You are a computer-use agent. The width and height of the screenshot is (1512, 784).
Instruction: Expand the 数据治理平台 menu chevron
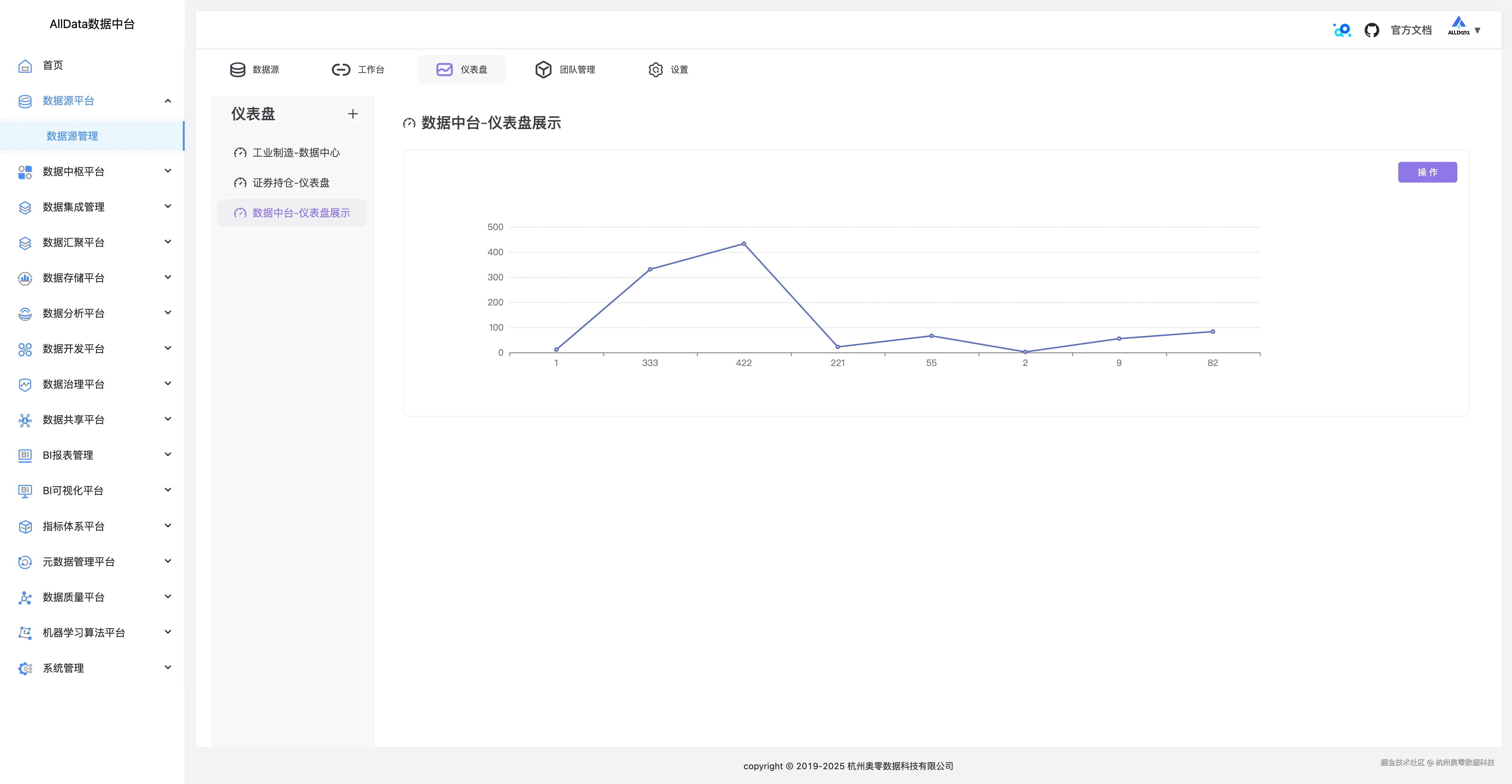point(168,384)
